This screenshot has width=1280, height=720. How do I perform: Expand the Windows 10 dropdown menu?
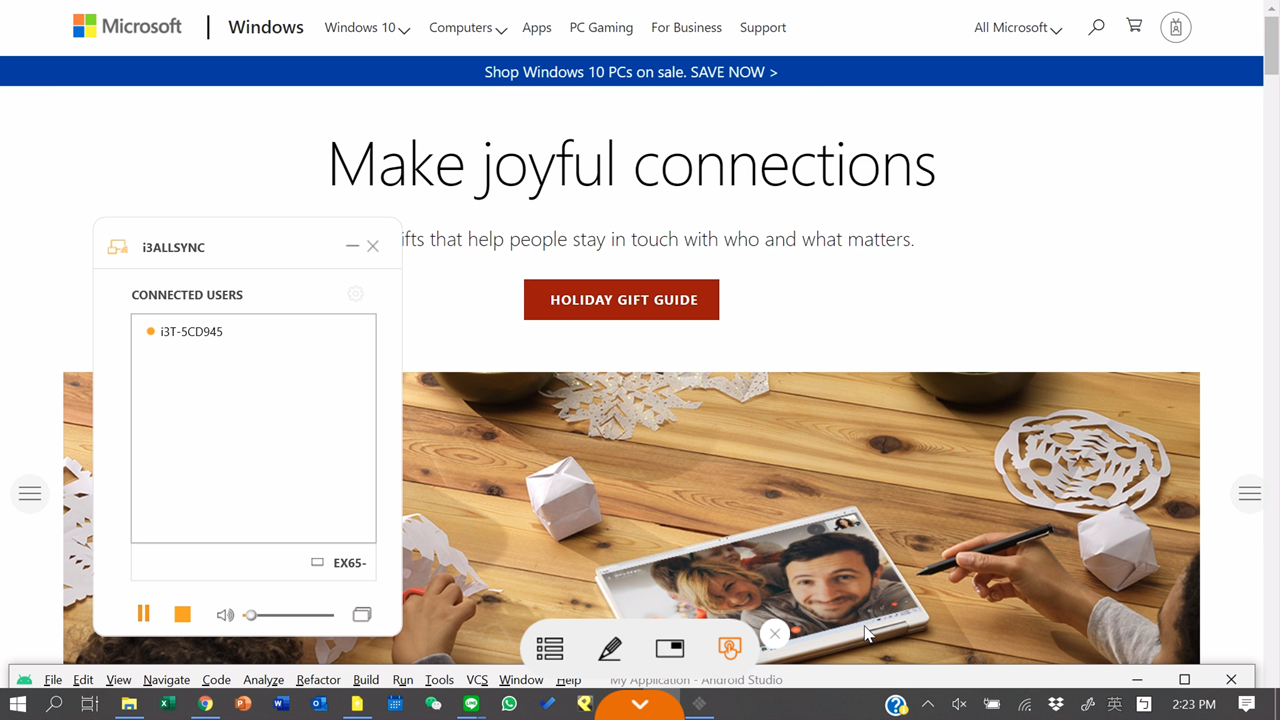[367, 28]
